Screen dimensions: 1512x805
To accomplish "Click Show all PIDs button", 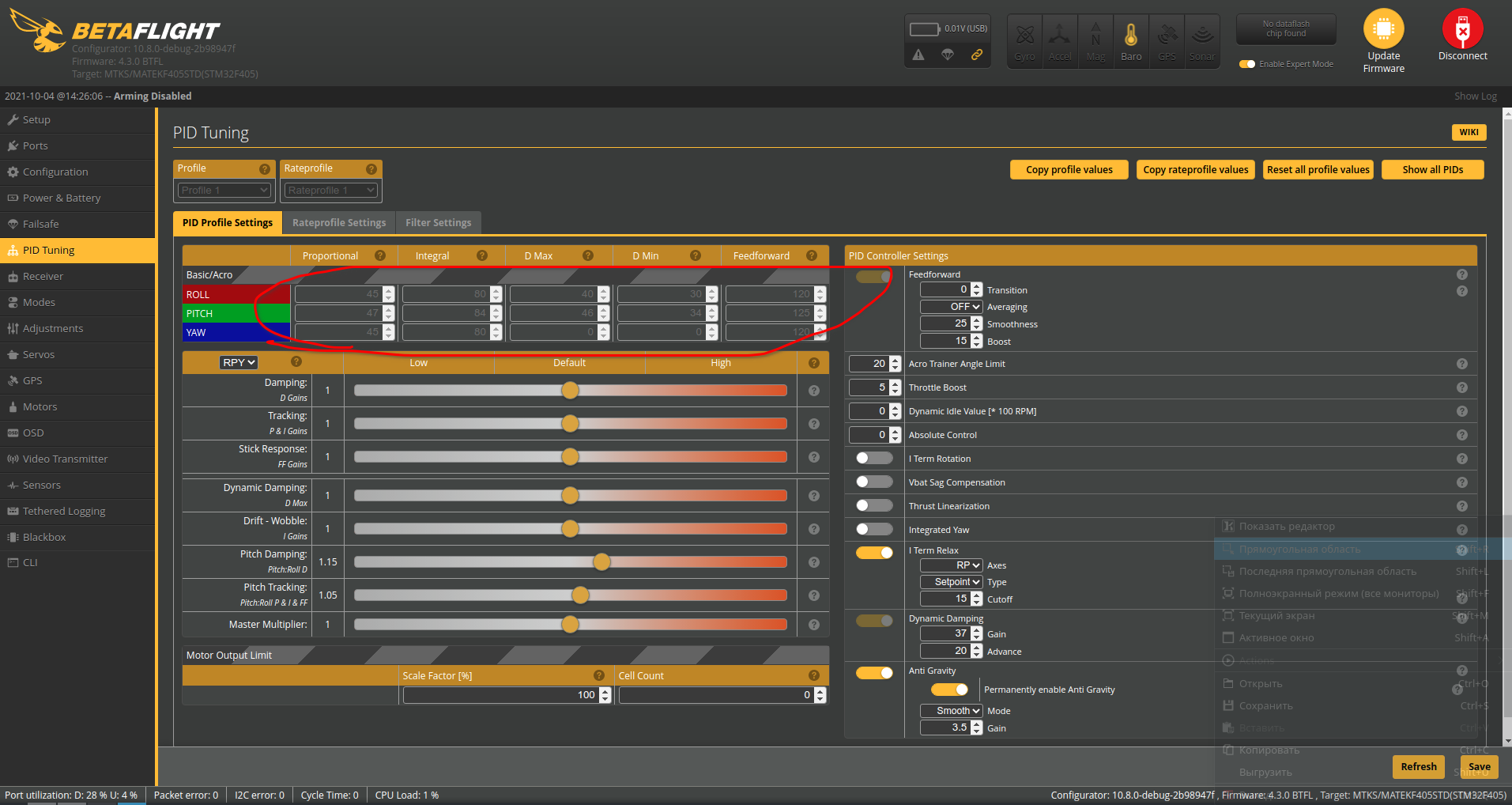I will point(1433,170).
